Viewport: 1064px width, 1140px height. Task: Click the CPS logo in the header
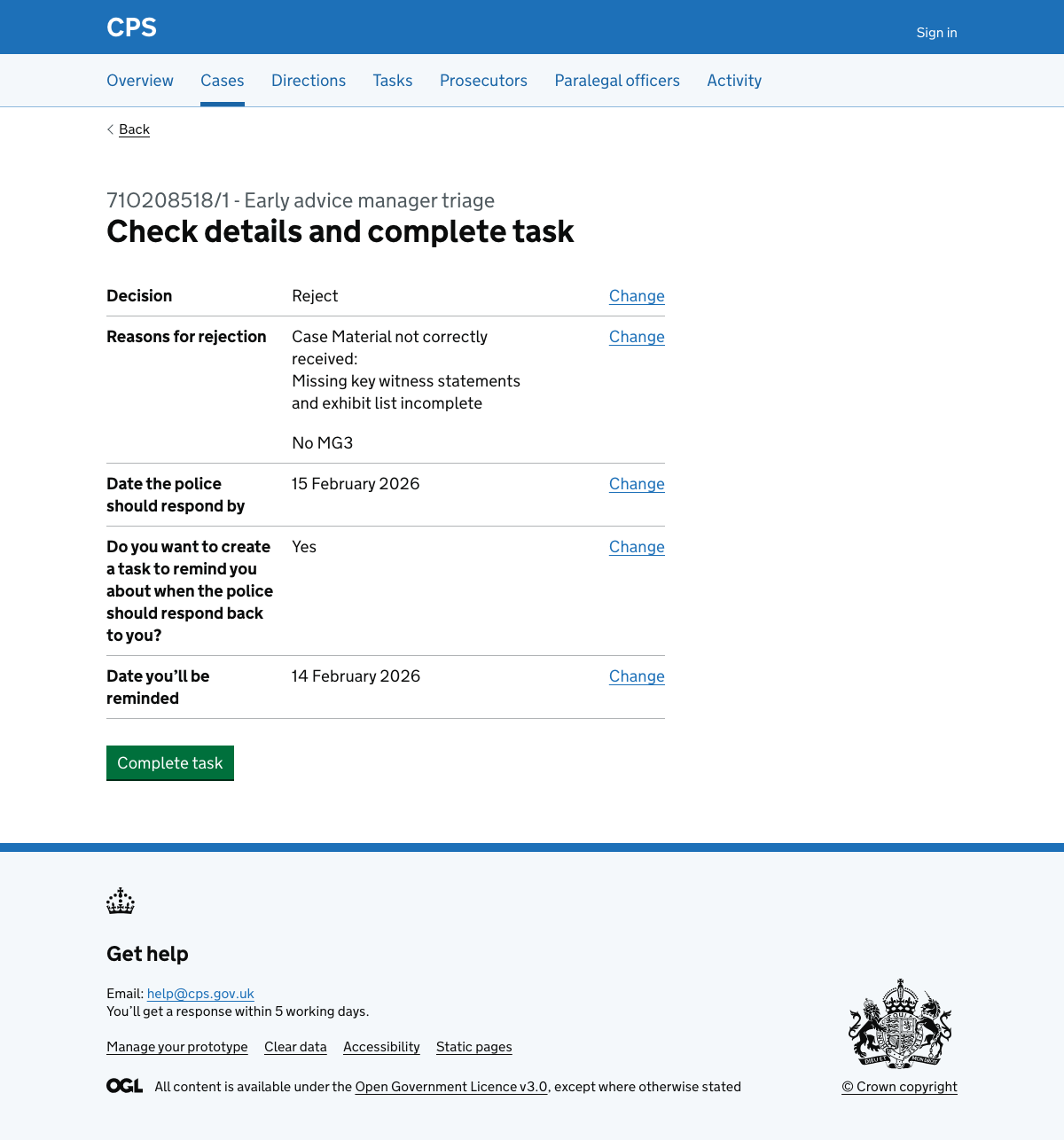pos(131,27)
